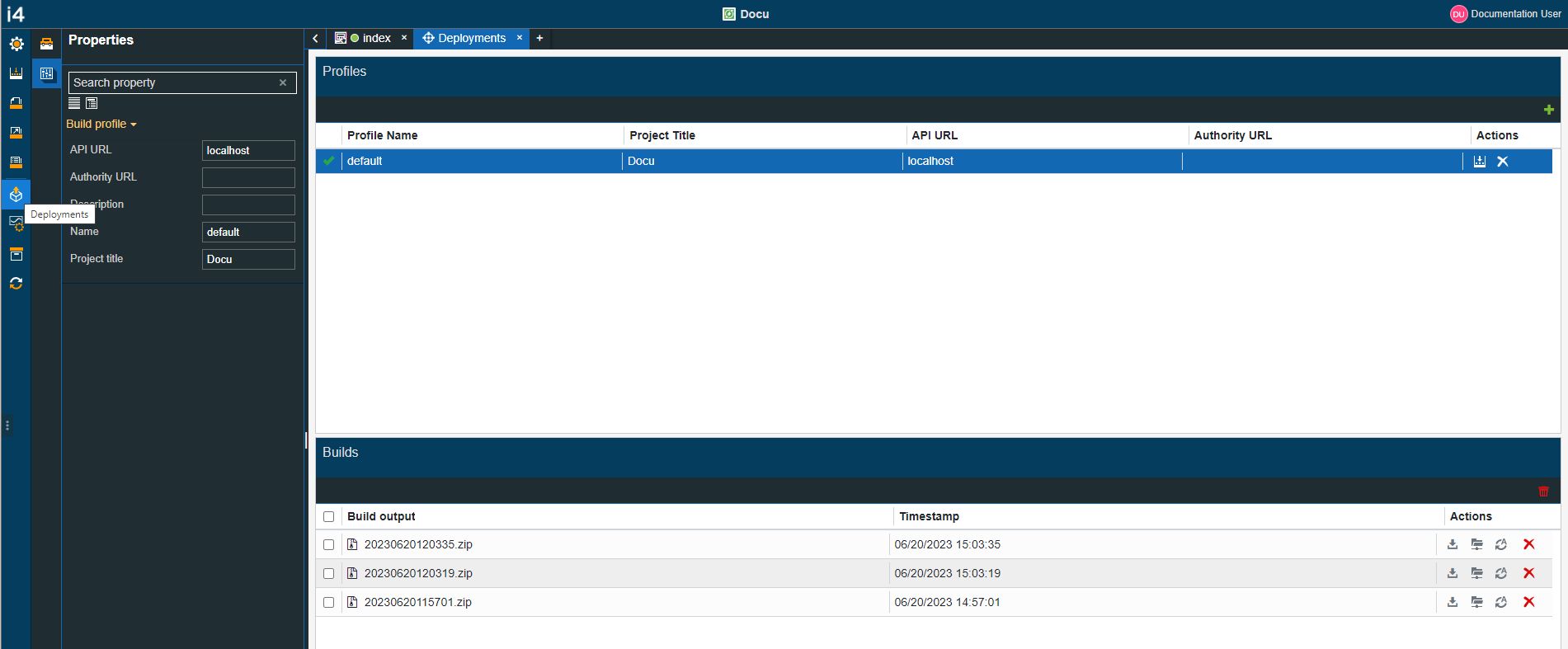Open the chart-with-gear icon in sidebar

click(16, 223)
